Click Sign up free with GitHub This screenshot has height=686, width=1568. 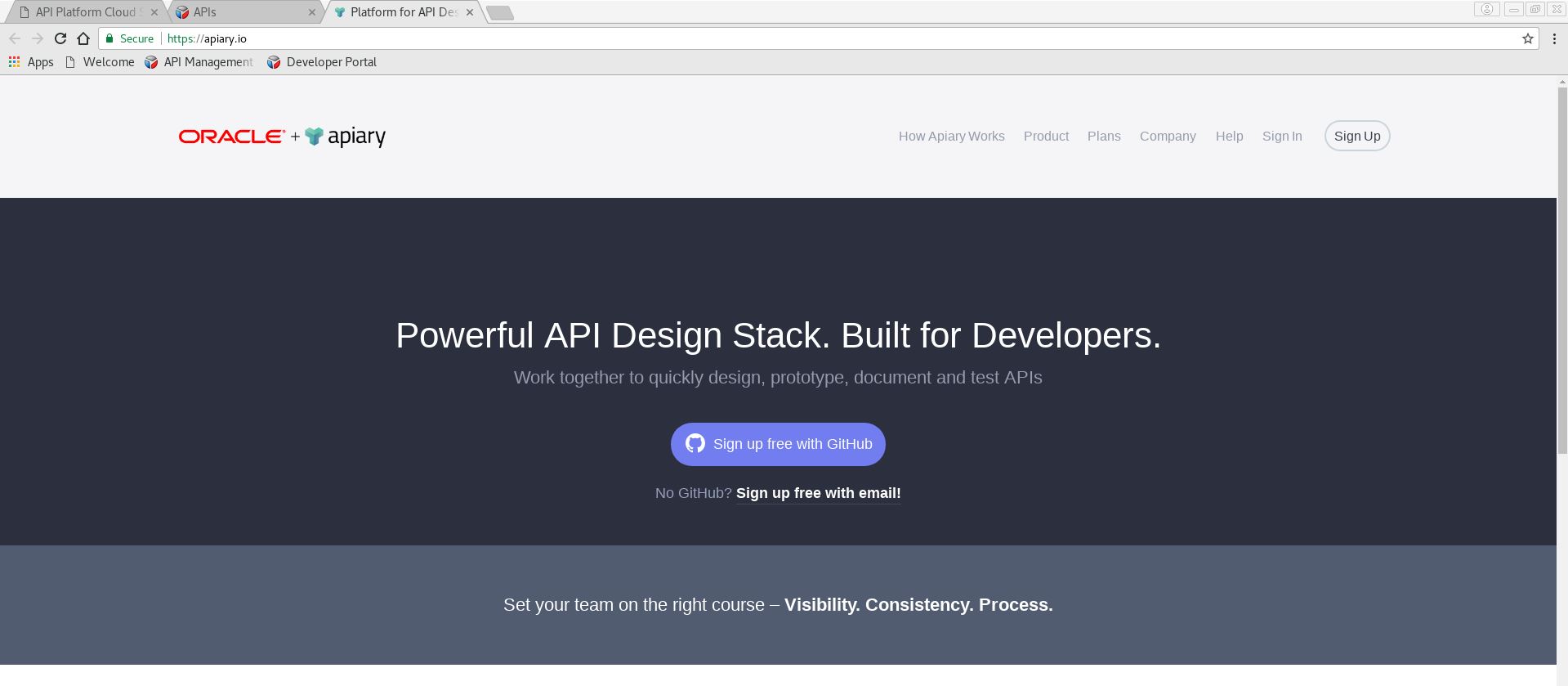click(778, 444)
